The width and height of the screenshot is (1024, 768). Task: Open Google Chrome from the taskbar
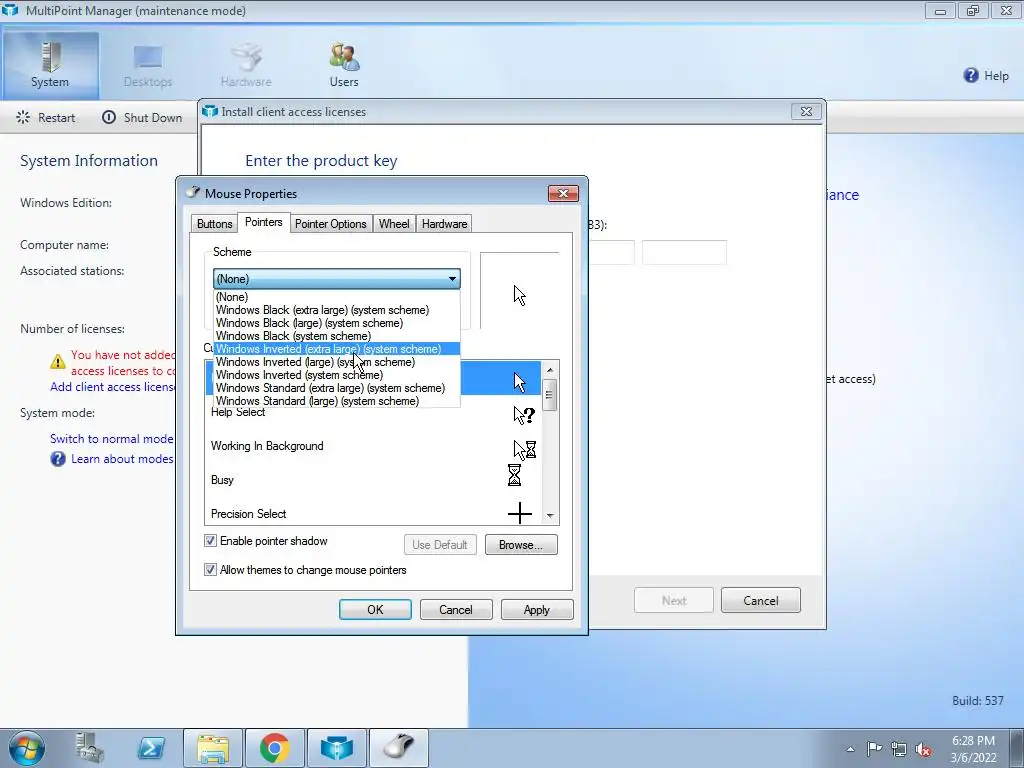coord(274,748)
